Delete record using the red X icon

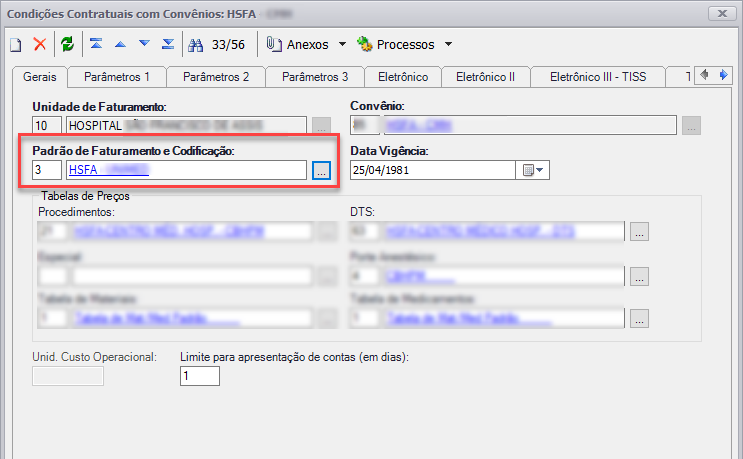coord(40,45)
